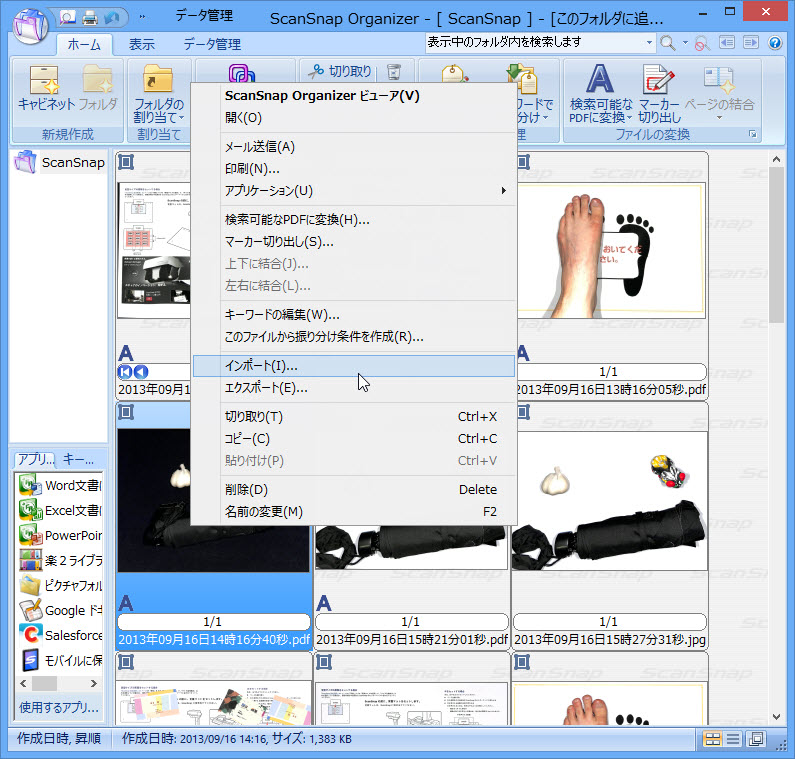Choose 検索可能なPDFに変換(H)... menu entry
The image size is (795, 759).
[354, 220]
